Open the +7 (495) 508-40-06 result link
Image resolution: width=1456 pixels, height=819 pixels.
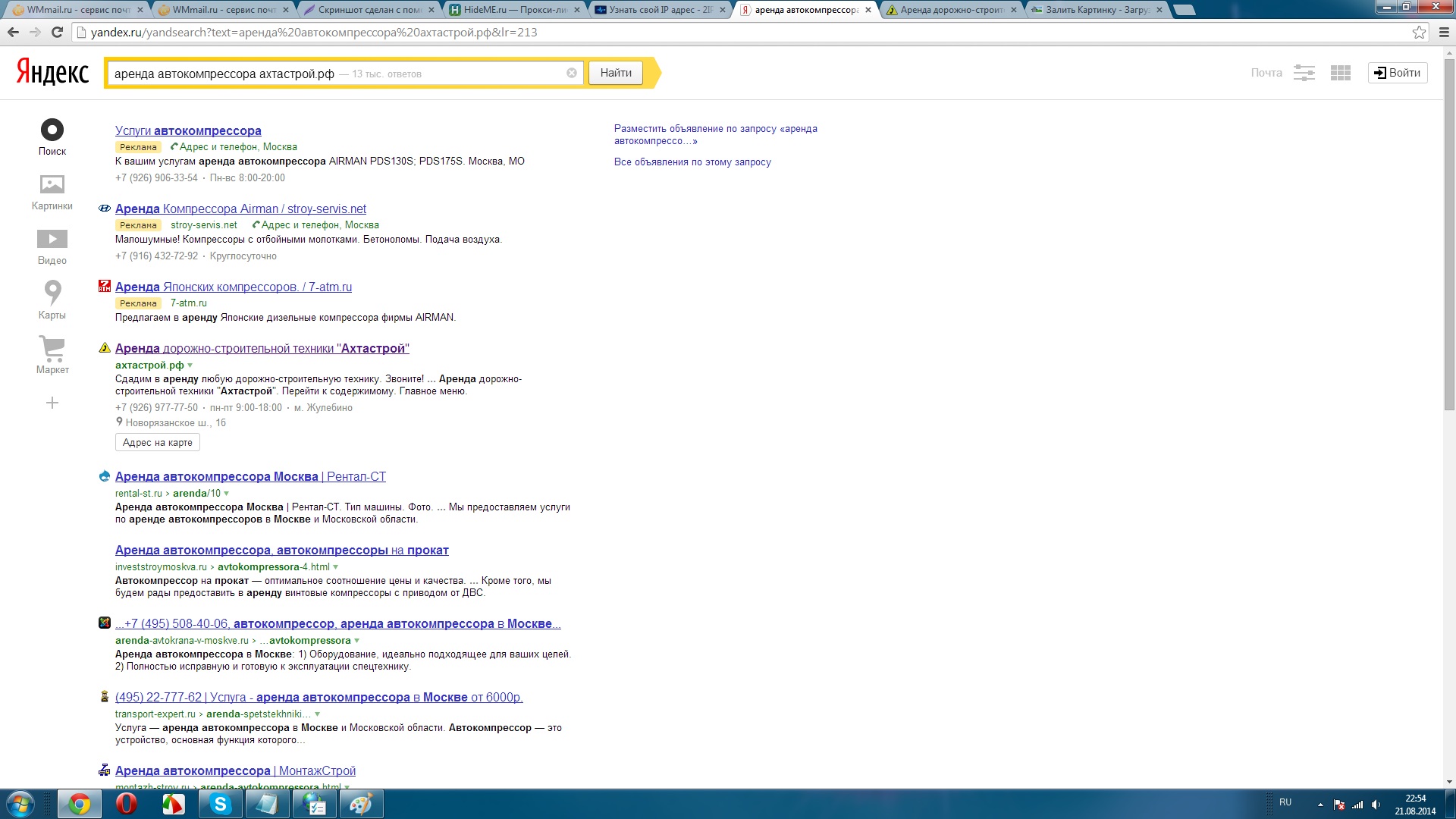(338, 623)
